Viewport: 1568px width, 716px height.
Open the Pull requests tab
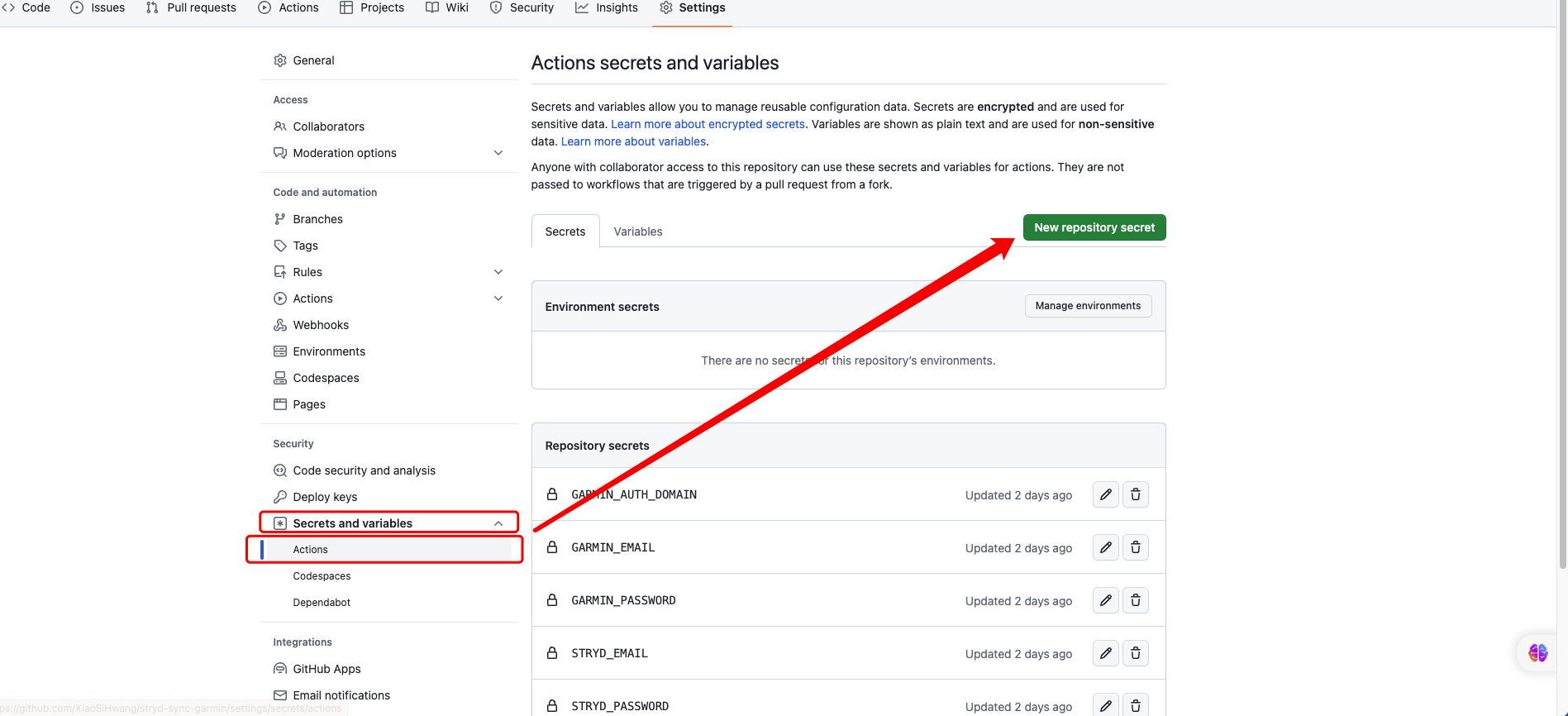pyautogui.click(x=191, y=7)
